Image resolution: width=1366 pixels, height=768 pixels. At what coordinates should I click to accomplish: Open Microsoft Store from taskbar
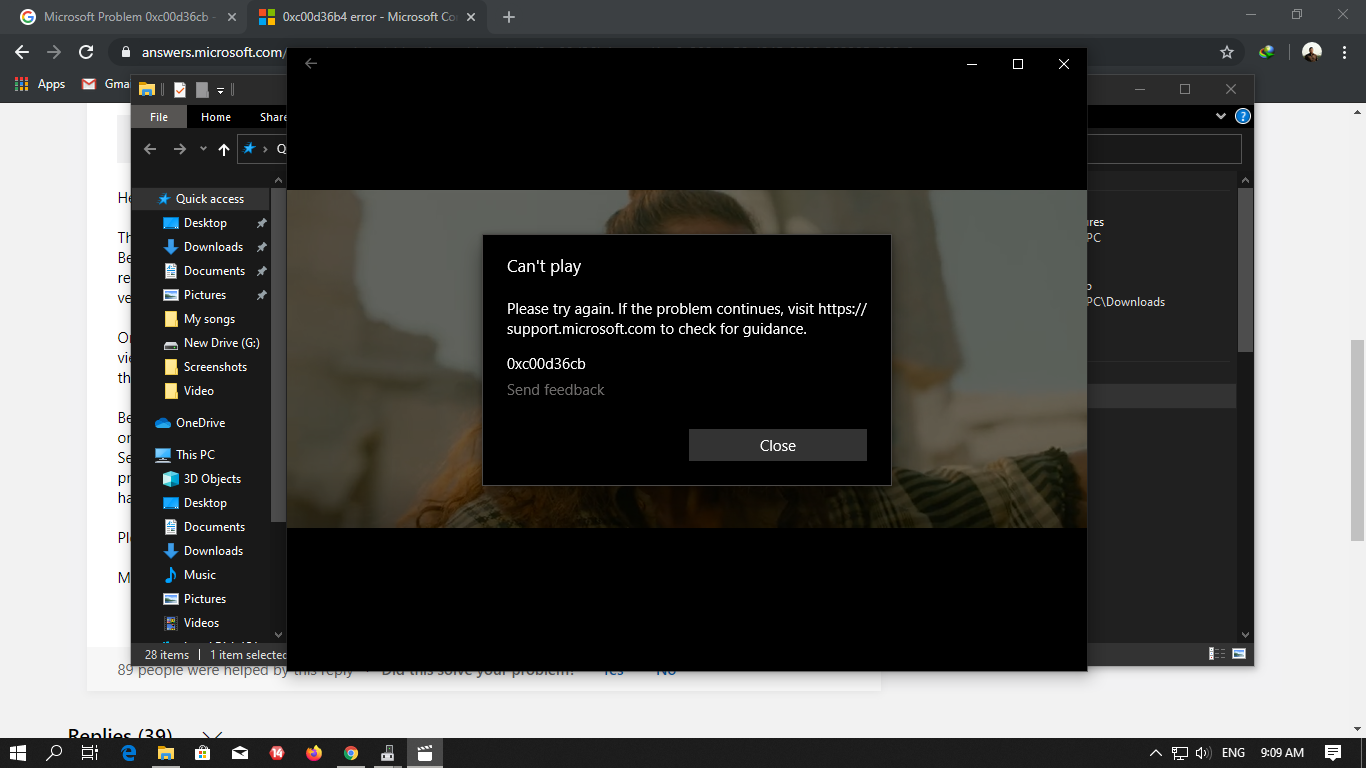click(x=202, y=753)
